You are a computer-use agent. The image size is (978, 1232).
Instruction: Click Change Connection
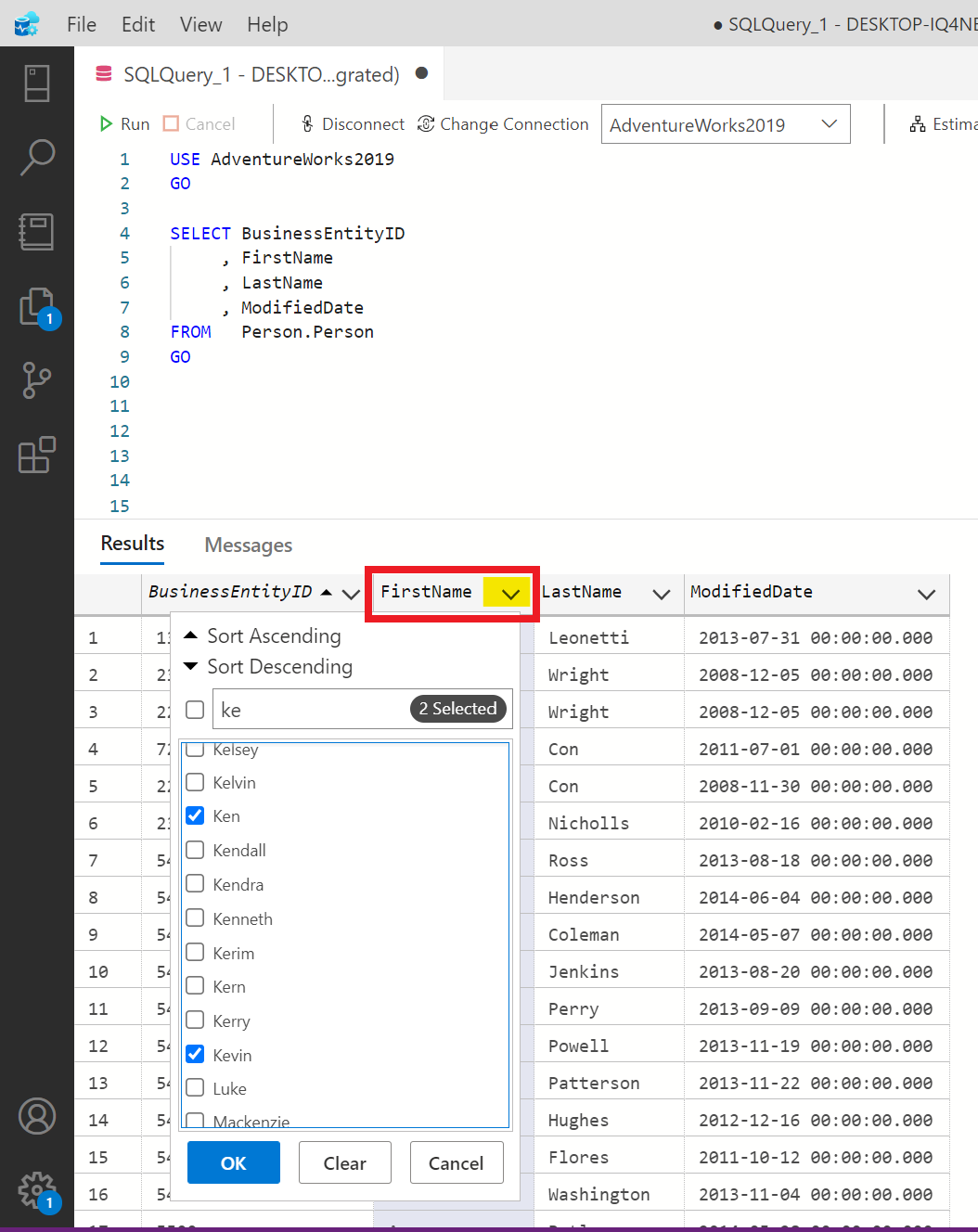pos(503,124)
